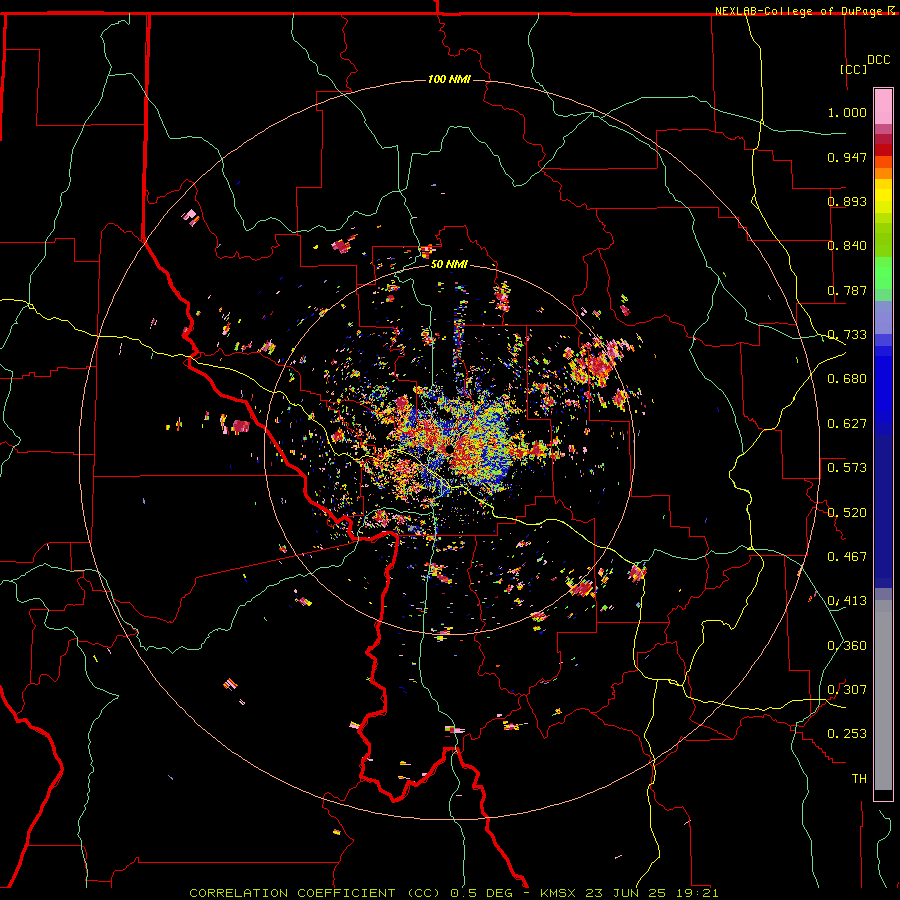Click the 0.733 color scale value
Image resolution: width=900 pixels, height=900 pixels.
click(x=847, y=335)
